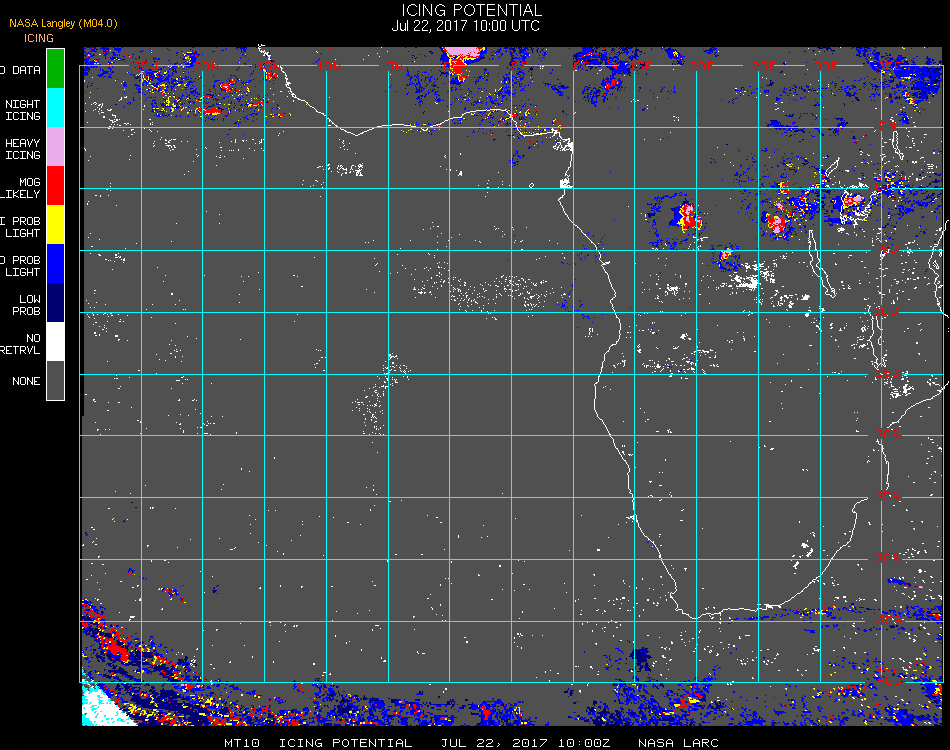The width and height of the screenshot is (950, 750).
Task: Click the 'NONE' legend label
Action: [x=26, y=381]
